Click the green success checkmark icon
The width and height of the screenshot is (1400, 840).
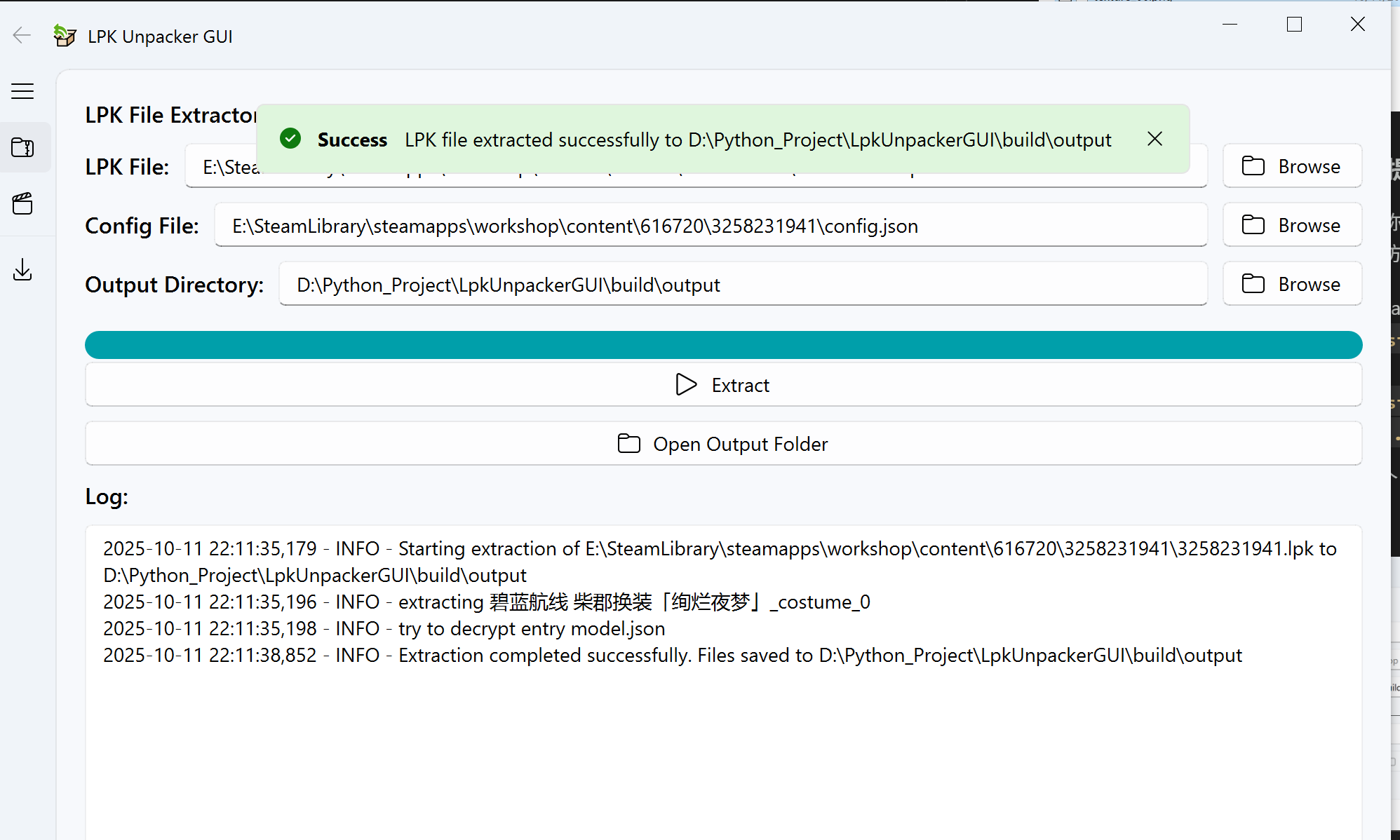point(290,139)
